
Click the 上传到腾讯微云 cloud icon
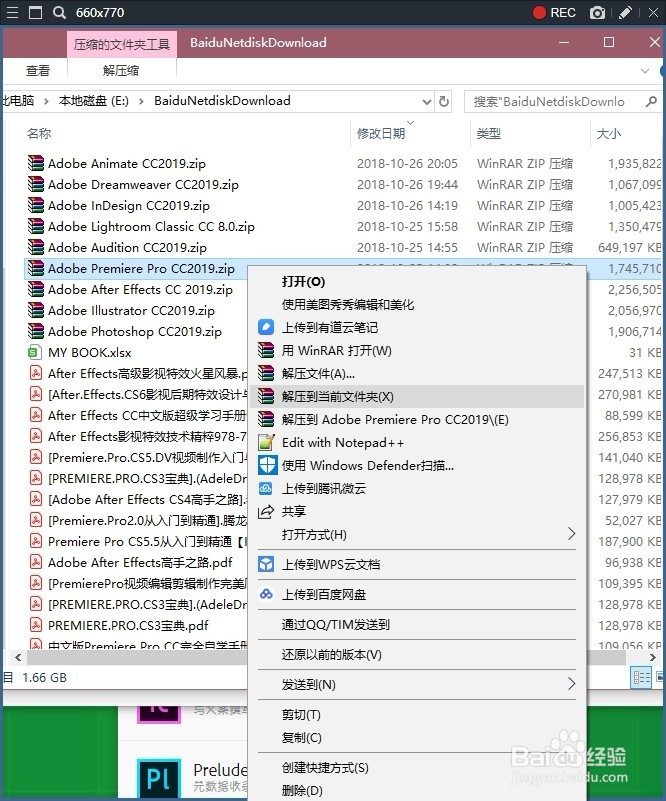[x=266, y=489]
